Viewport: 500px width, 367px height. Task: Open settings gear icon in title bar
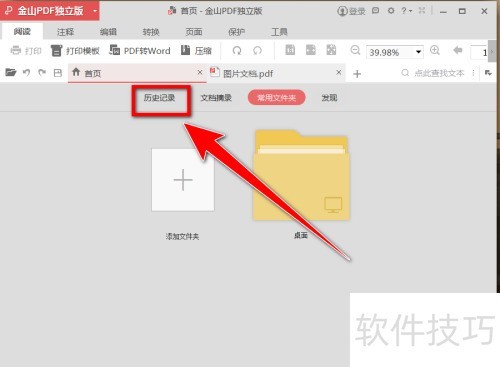(x=391, y=11)
